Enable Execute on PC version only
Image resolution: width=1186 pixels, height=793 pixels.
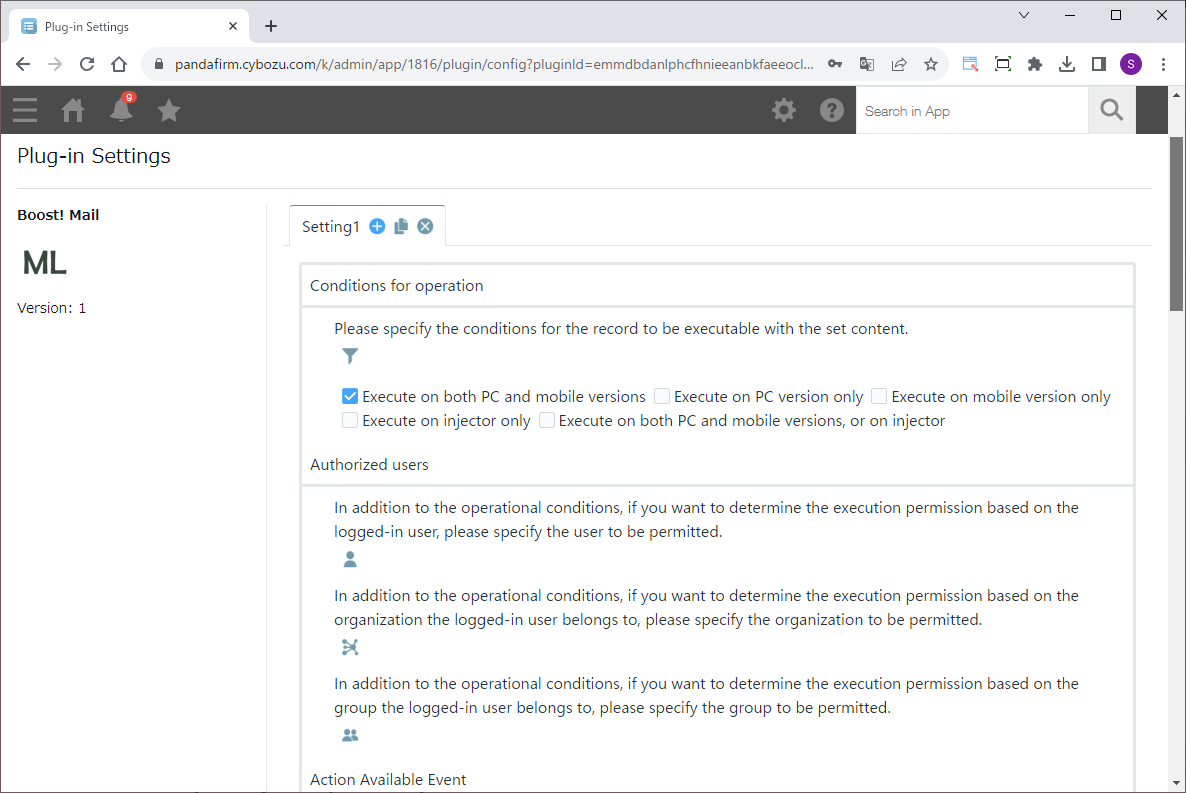[x=662, y=397]
